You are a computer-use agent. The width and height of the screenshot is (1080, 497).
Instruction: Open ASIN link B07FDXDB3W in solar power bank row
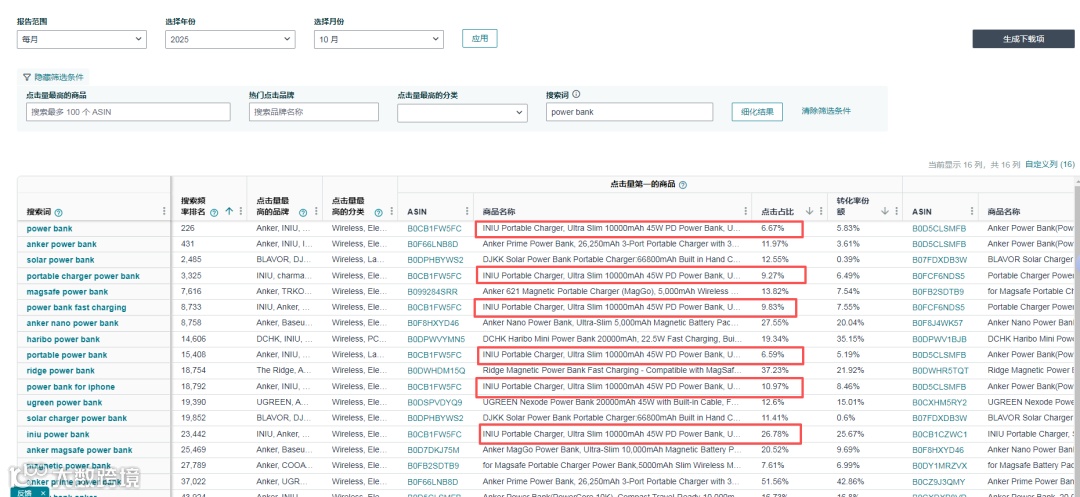coord(940,260)
